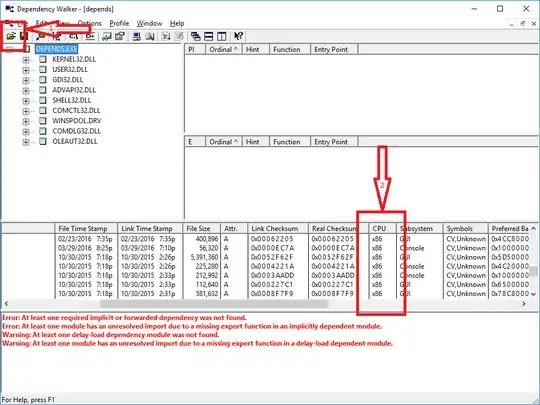Expand USER32.DLL tree node
The image size is (540, 405).
26,70
